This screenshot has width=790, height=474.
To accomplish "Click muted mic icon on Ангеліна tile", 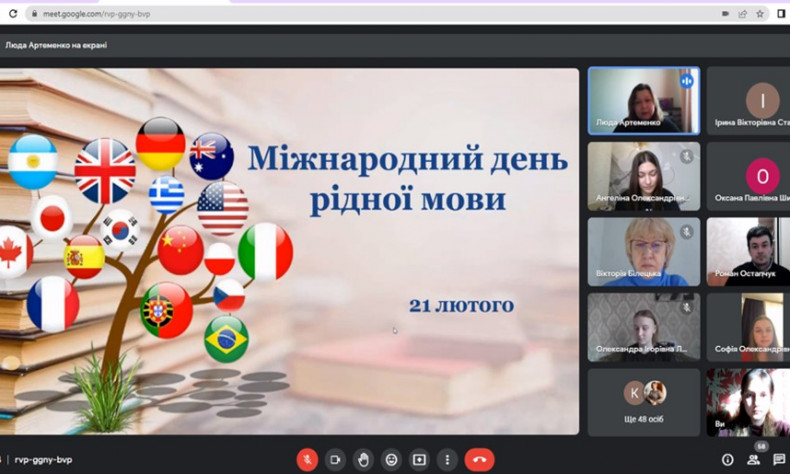I will (686, 156).
